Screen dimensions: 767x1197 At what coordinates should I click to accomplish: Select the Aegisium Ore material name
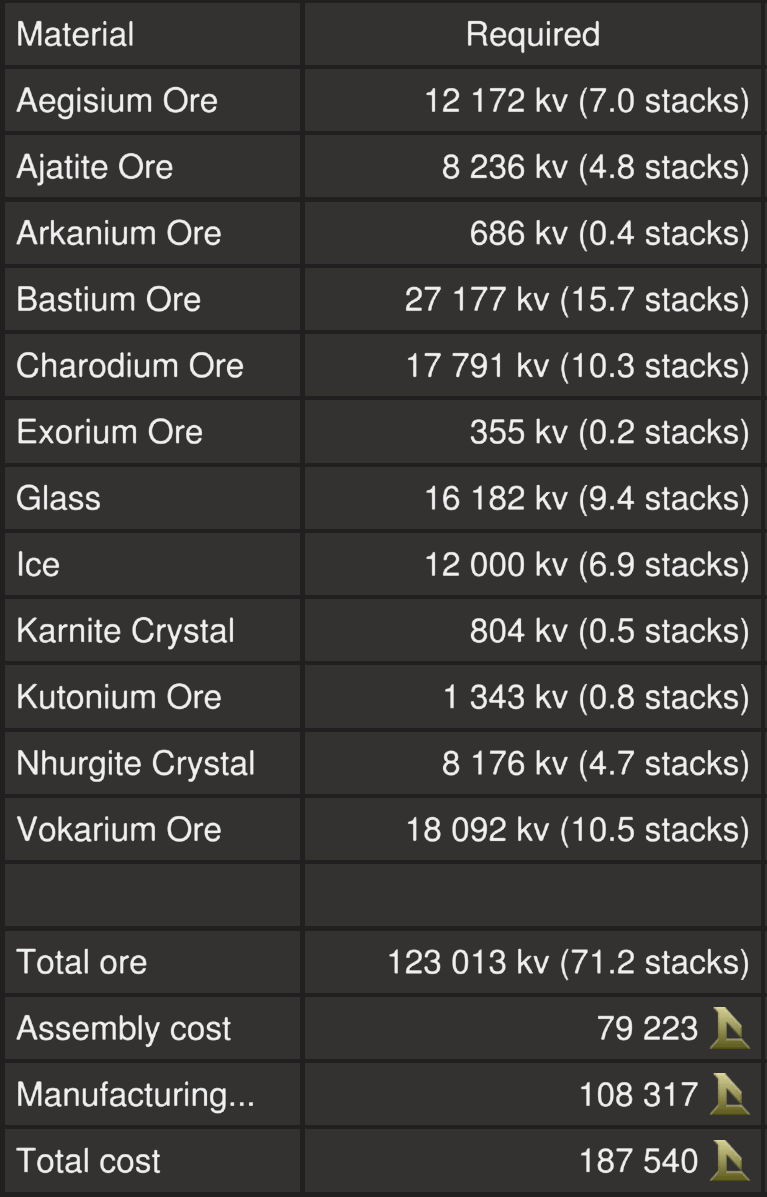point(117,101)
